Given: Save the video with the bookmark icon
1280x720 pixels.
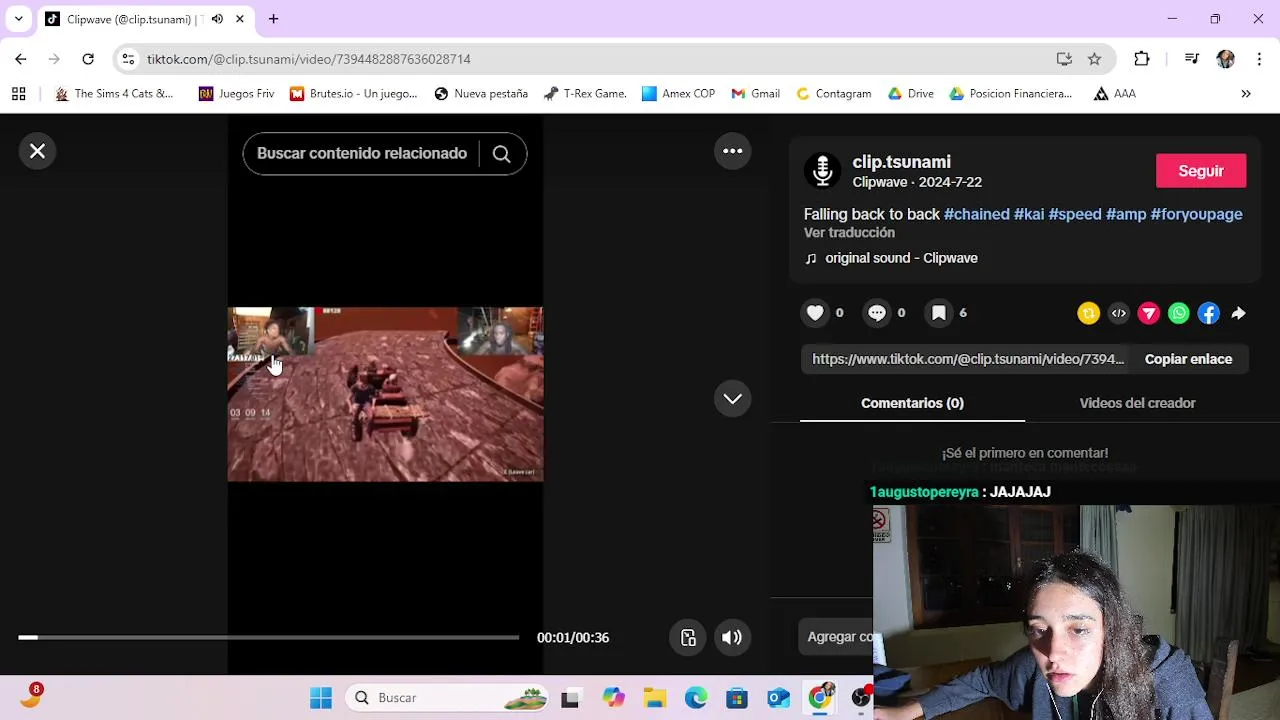Looking at the screenshot, I should coord(939,313).
